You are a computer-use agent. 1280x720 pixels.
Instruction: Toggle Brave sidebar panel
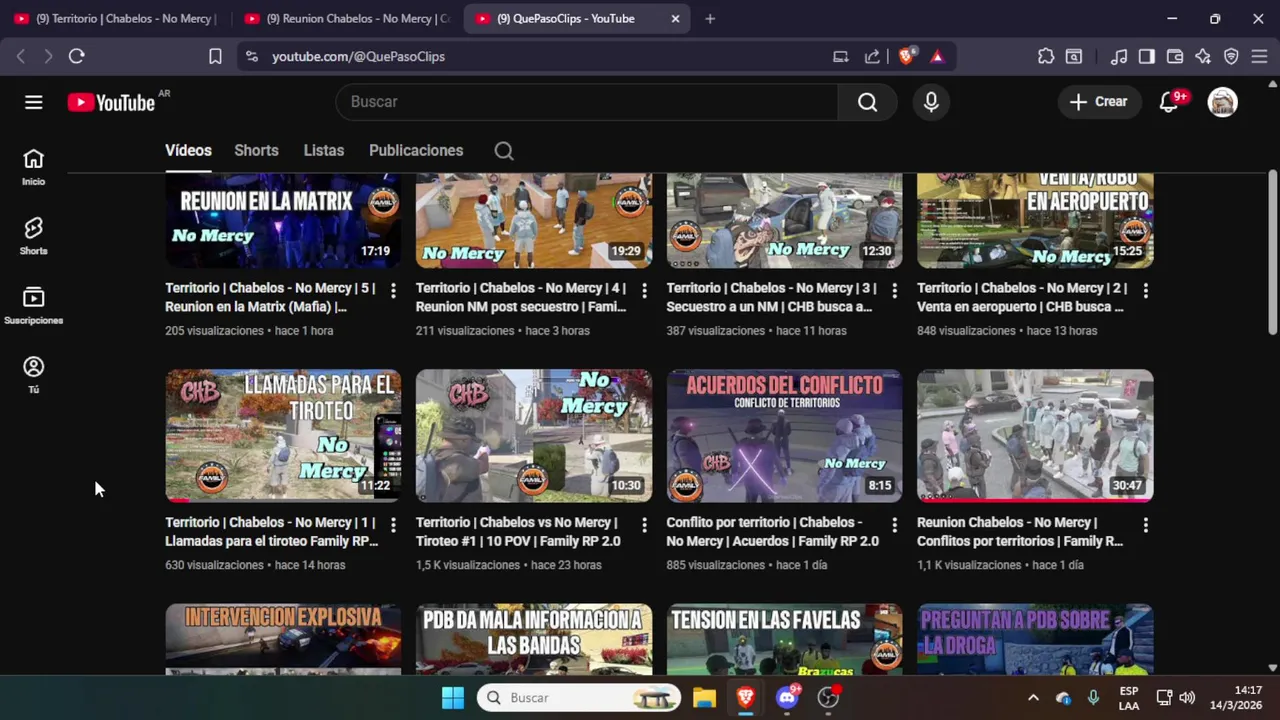[x=1147, y=57]
